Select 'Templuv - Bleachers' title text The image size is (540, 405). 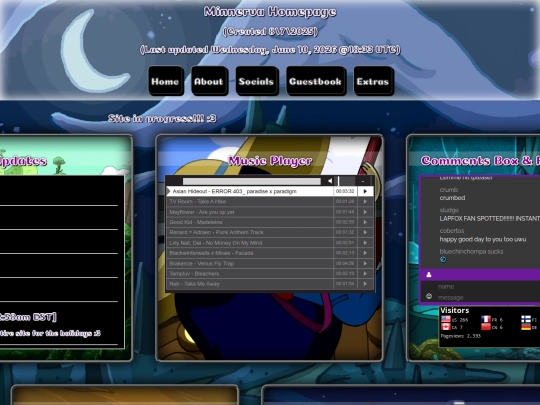194,274
